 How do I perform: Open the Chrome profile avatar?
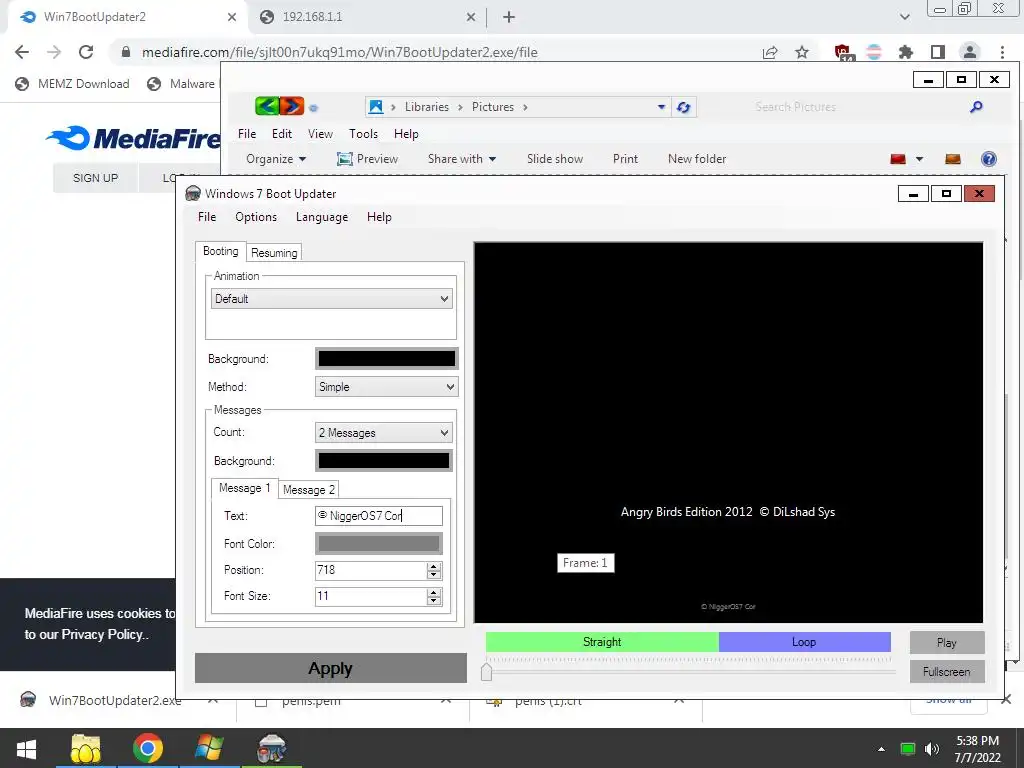970,52
